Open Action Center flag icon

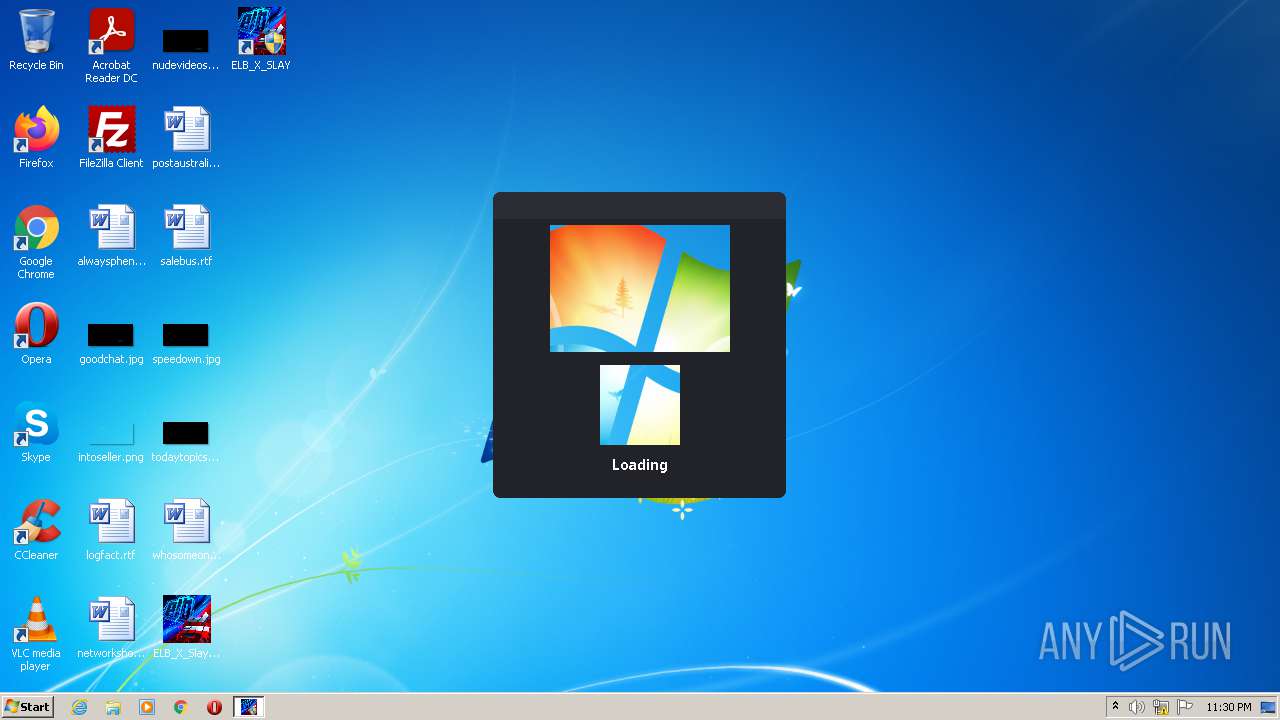(1185, 707)
